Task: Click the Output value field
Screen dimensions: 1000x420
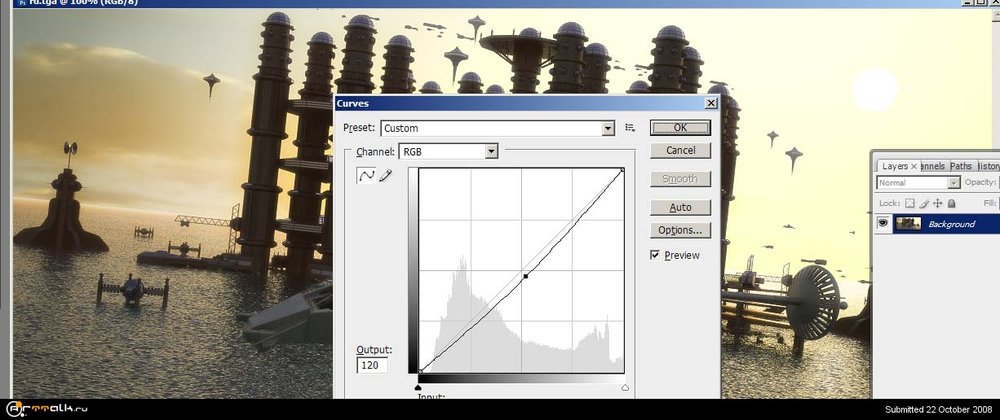Action: 372,366
